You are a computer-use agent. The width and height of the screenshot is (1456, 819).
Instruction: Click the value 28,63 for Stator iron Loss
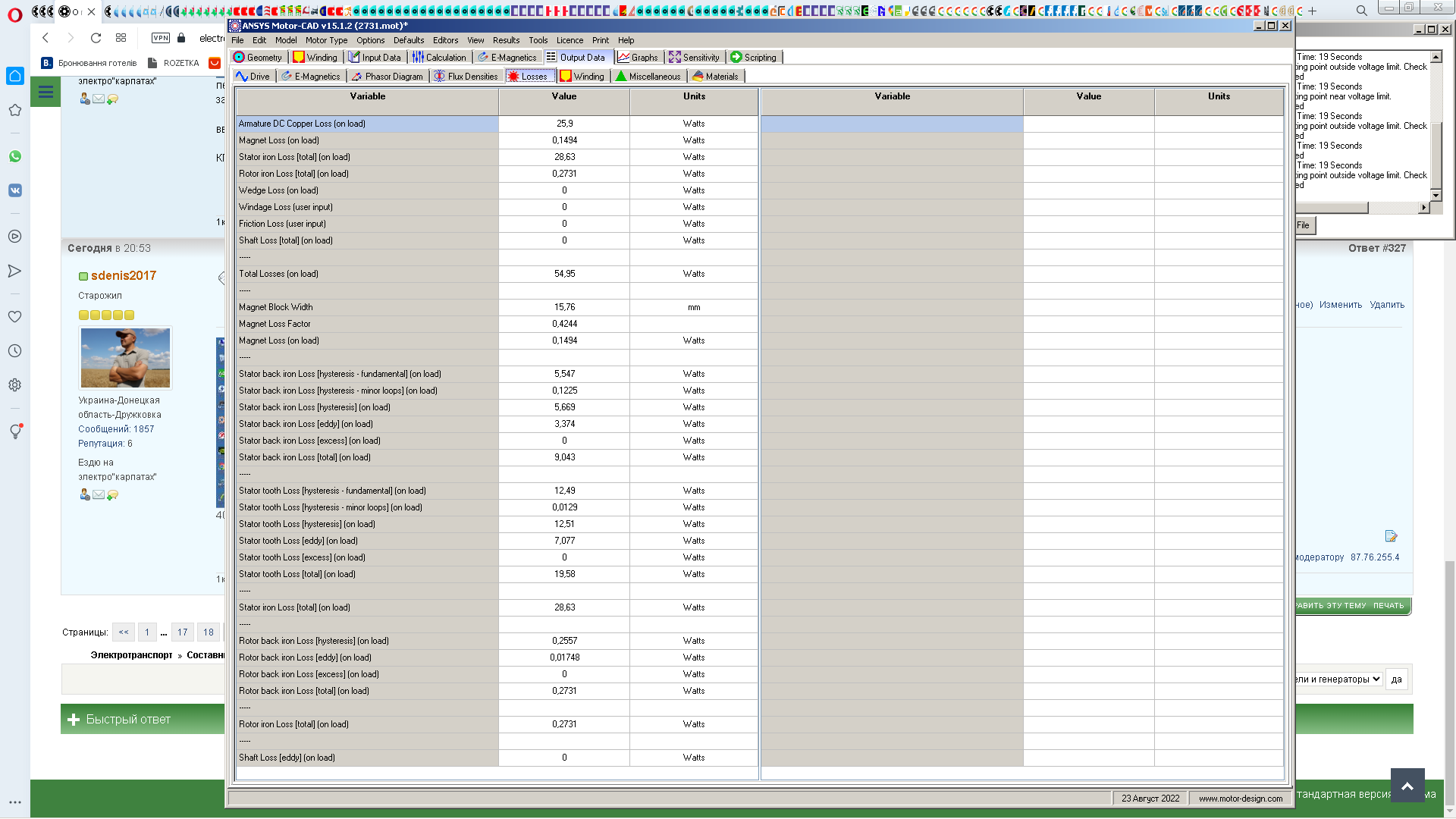pyautogui.click(x=564, y=157)
